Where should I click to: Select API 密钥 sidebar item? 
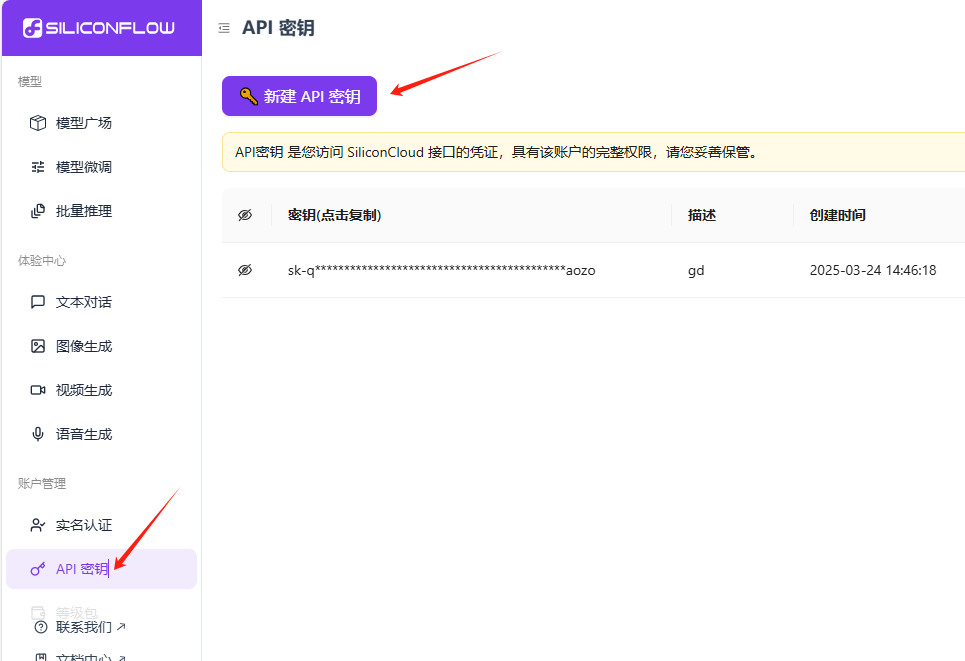click(x=102, y=569)
